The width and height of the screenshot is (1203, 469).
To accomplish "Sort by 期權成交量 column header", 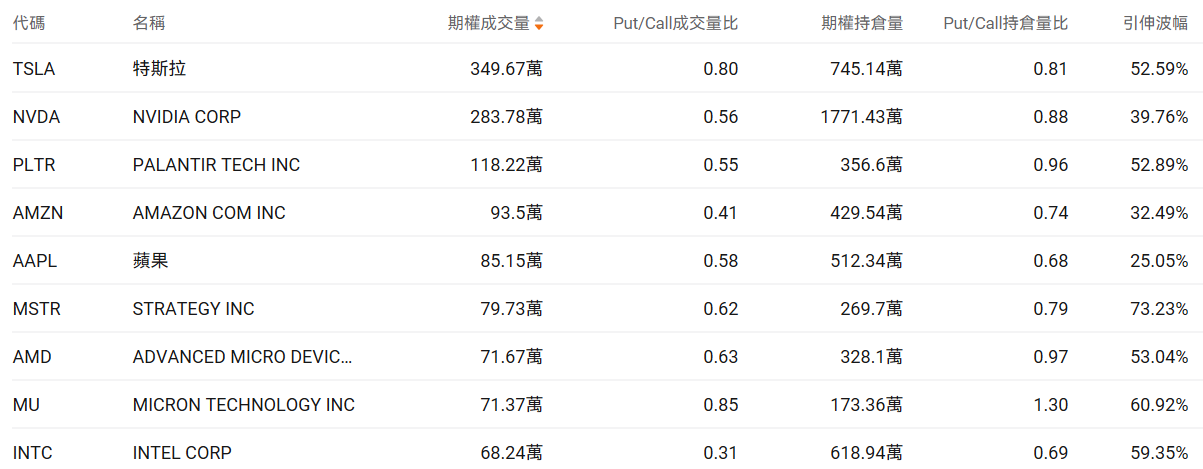I will coord(488,23).
